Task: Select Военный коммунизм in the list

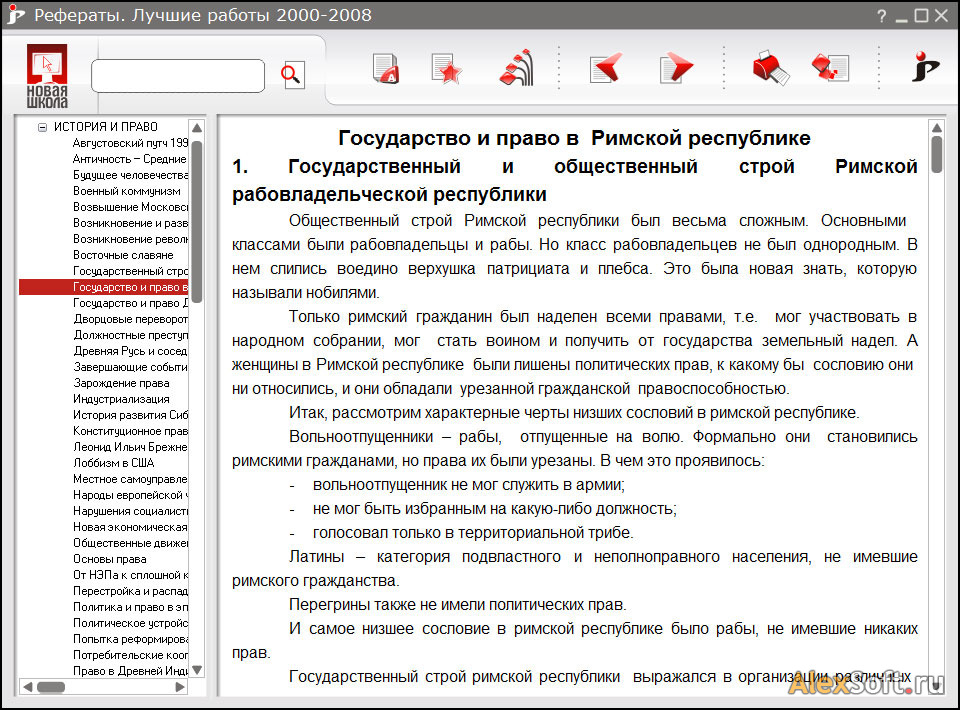Action: coord(127,191)
